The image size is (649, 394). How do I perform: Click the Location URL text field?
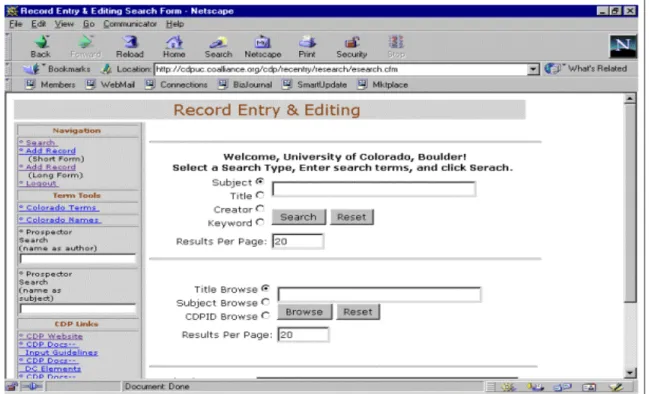pos(341,69)
